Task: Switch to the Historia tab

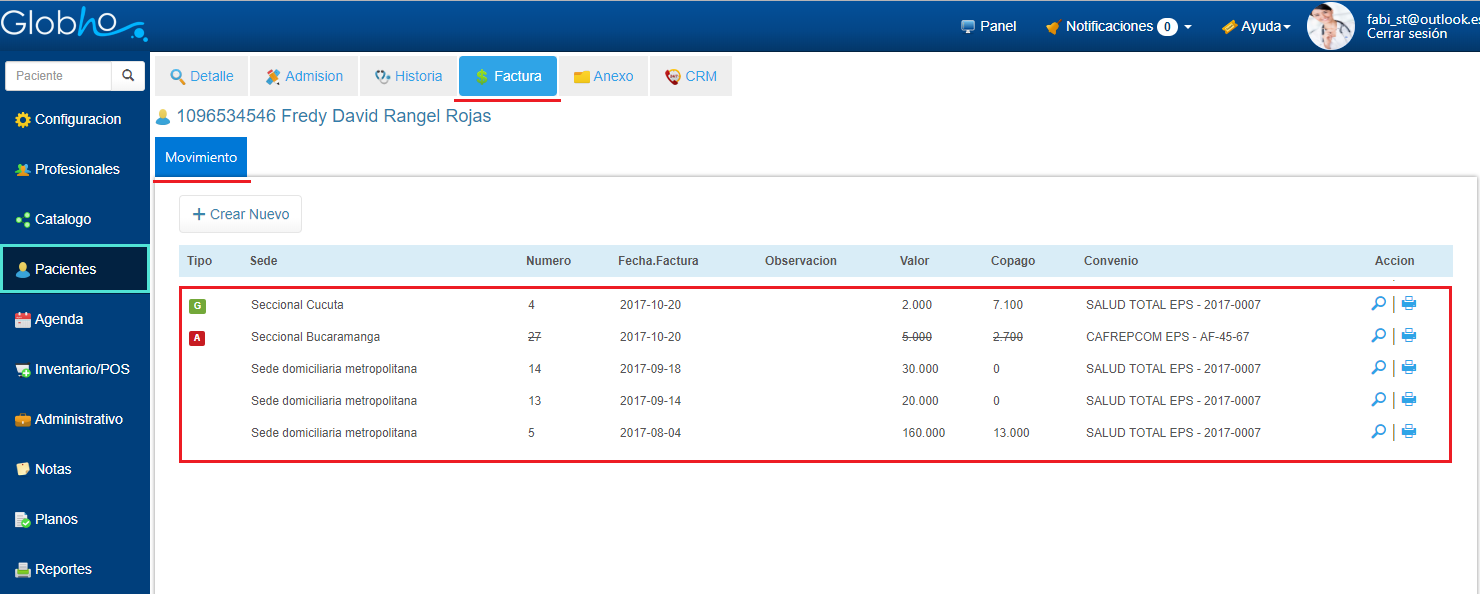Action: point(408,76)
